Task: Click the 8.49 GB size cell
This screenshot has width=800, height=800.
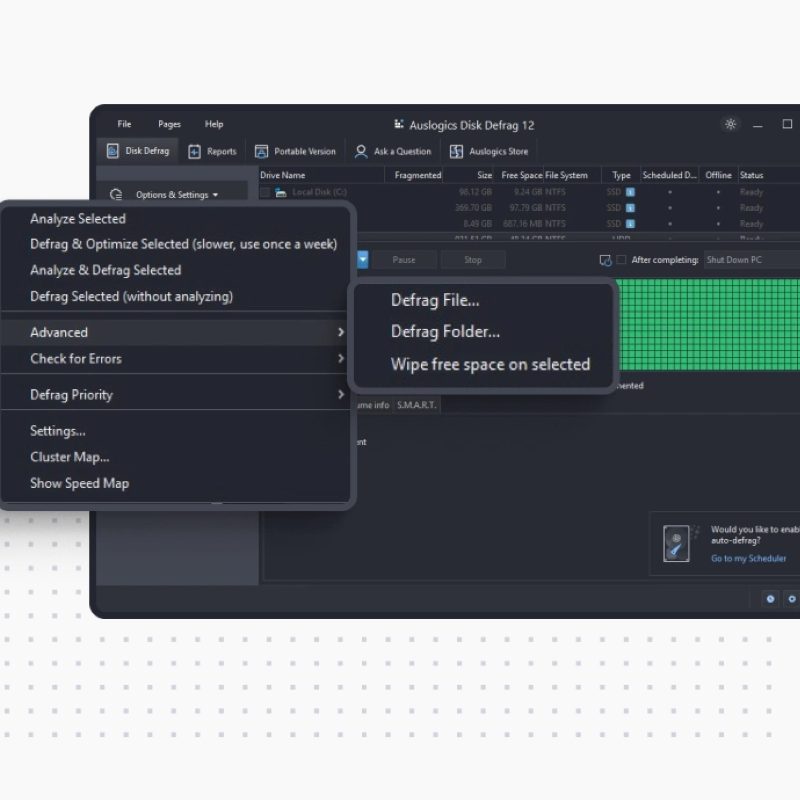Action: [478, 224]
